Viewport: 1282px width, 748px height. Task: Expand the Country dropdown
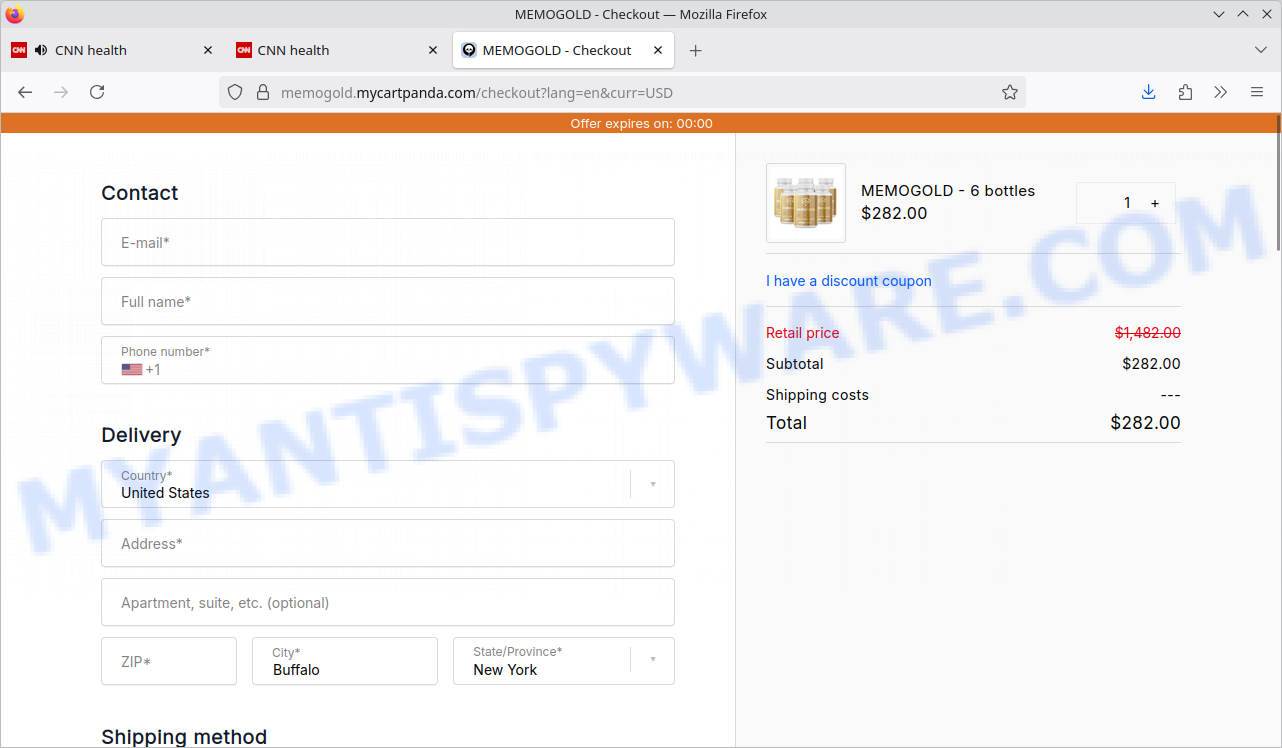pos(653,484)
